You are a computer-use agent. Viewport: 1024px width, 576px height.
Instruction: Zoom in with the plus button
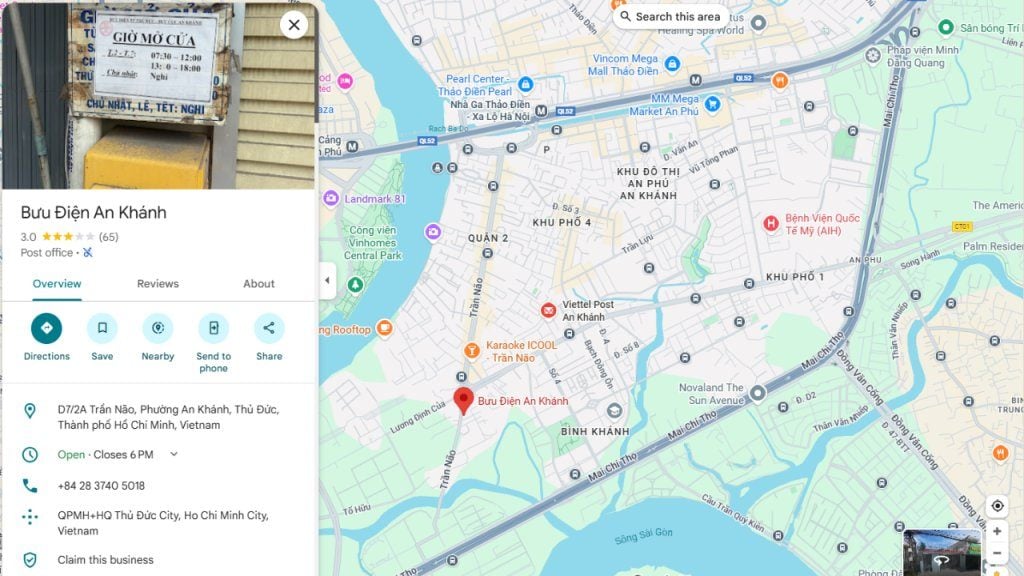point(997,532)
